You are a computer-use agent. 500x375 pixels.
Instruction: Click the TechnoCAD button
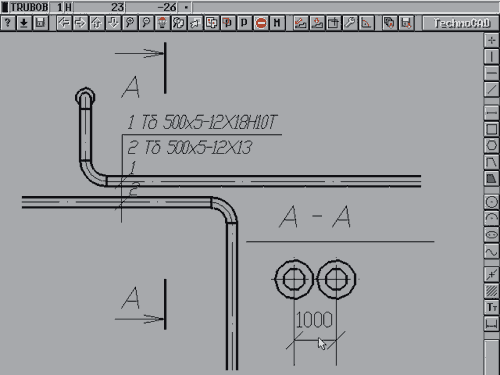click(x=461, y=23)
